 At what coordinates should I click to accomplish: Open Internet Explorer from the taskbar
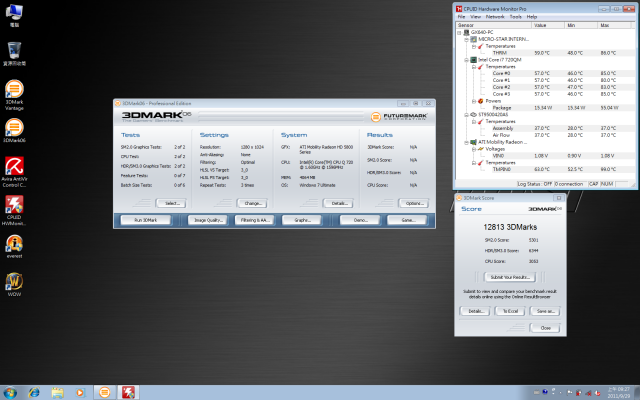pyautogui.click(x=34, y=393)
